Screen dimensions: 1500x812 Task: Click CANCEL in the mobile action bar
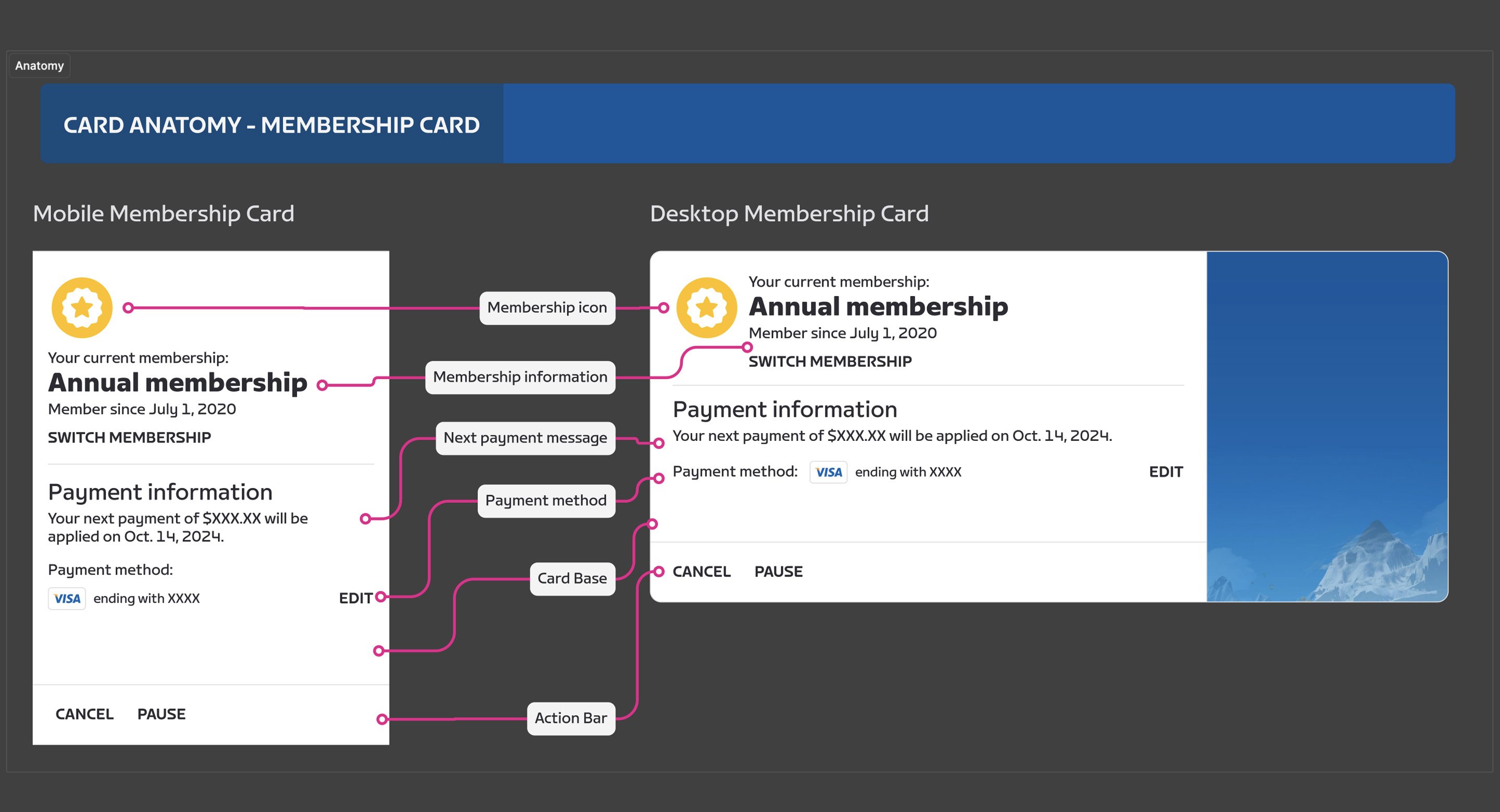84,714
